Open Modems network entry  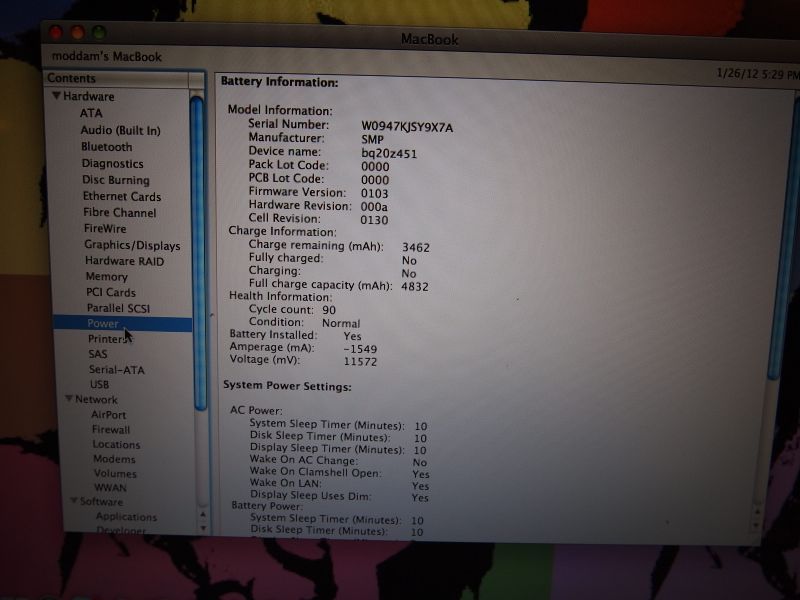pyautogui.click(x=114, y=459)
